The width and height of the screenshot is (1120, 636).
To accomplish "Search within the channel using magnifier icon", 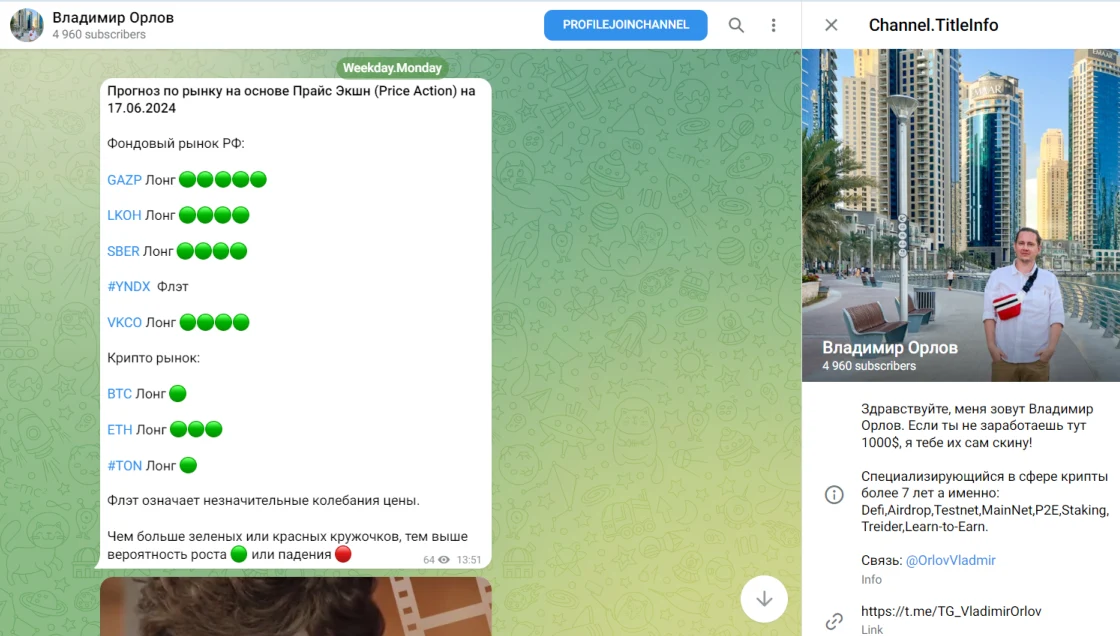I will pos(736,25).
